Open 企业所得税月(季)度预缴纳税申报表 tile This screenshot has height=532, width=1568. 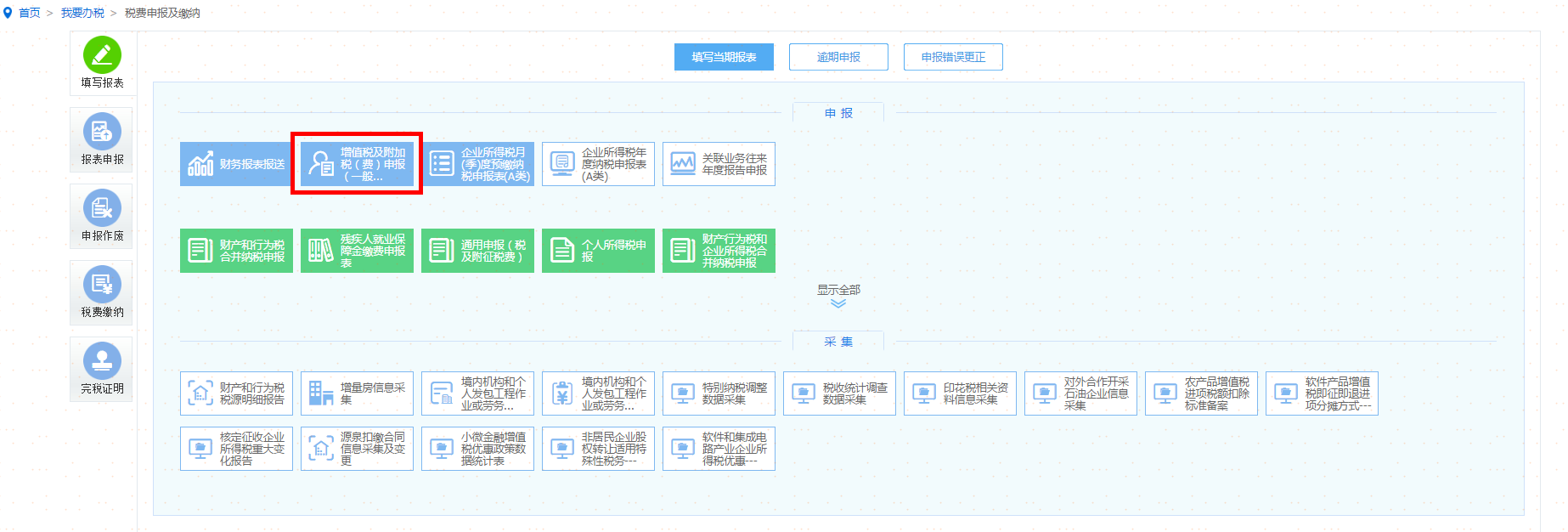[477, 164]
